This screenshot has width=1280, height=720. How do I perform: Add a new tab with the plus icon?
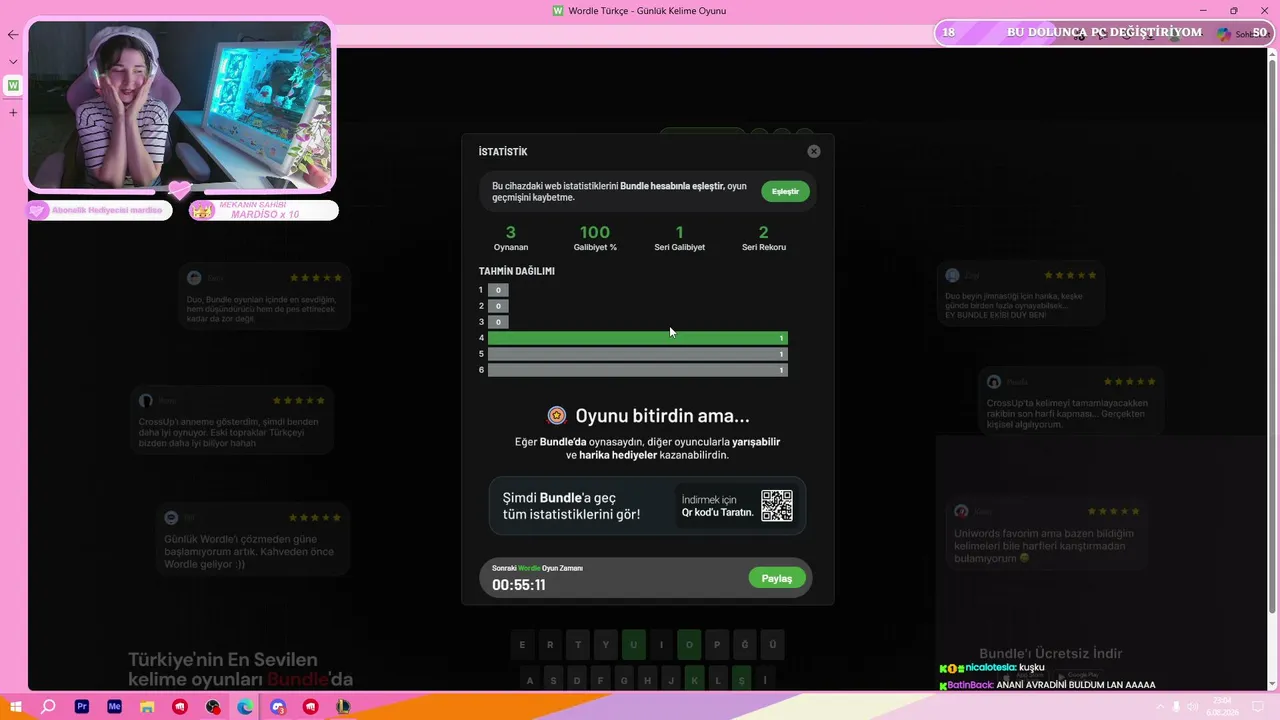(x=13, y=112)
